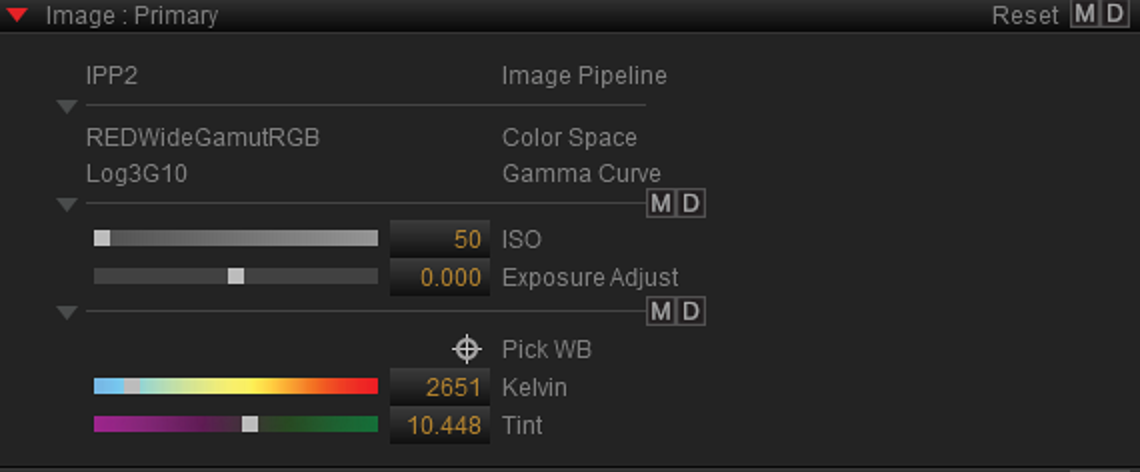
Task: Collapse the section below the IPP2 pipeline row
Action: pos(67,107)
